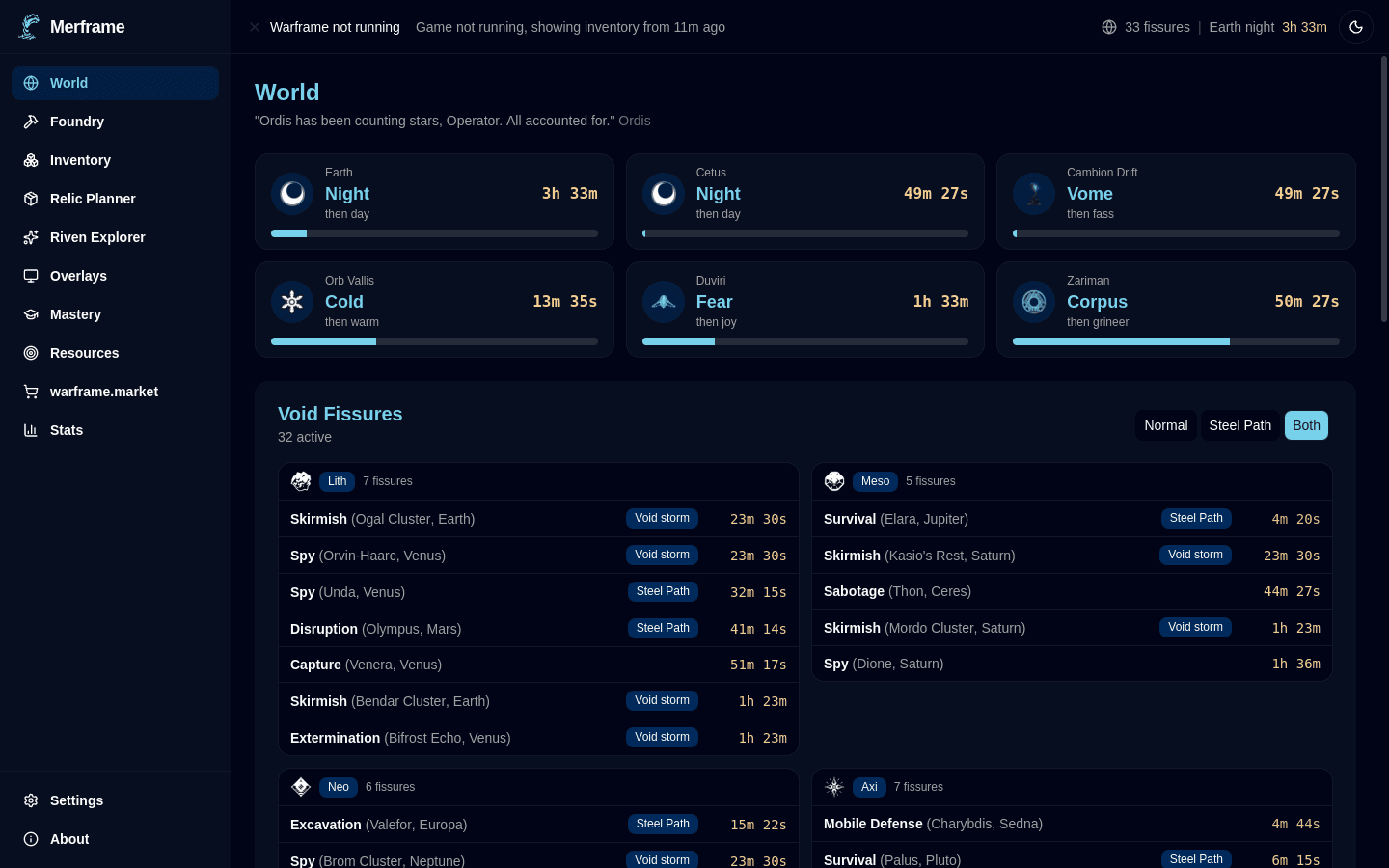Click Void storm badge on Bendar Cluster
The image size is (1389, 868).
coord(662,700)
